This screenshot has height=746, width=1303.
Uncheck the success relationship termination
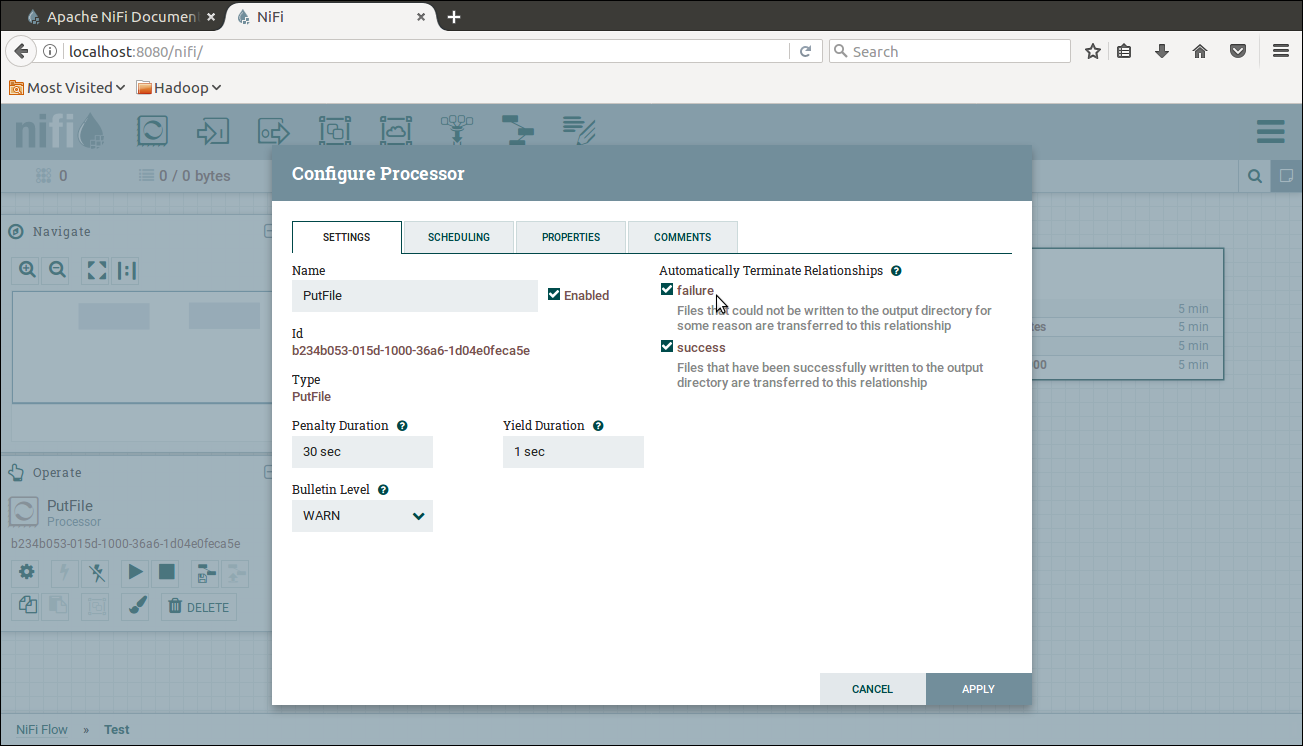(666, 346)
